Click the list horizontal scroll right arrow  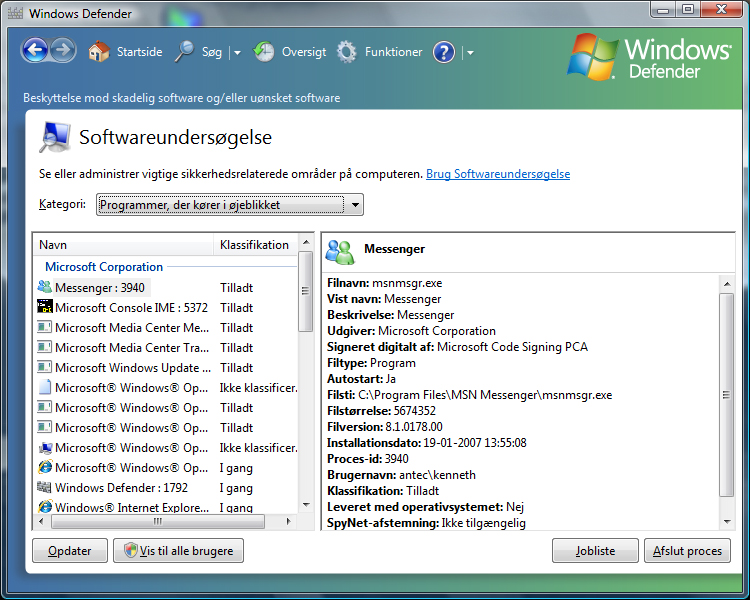click(288, 521)
